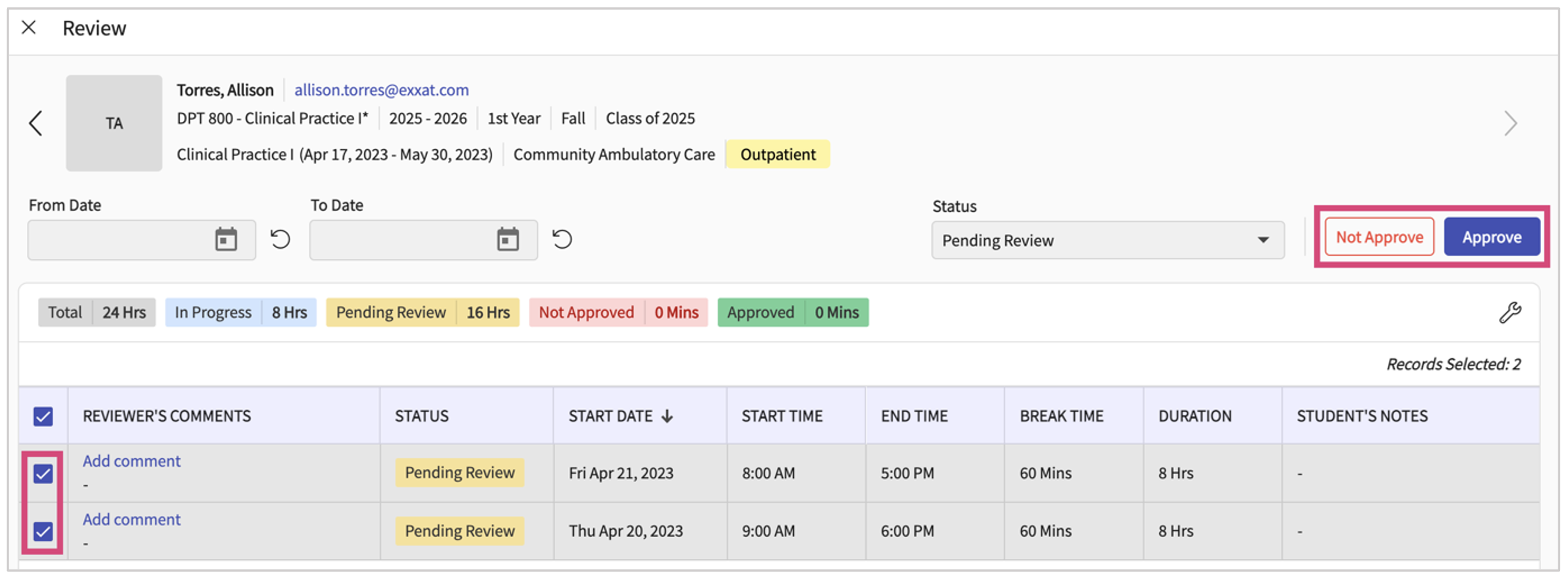
Task: Go to previous student using left chevron
Action: (x=36, y=124)
